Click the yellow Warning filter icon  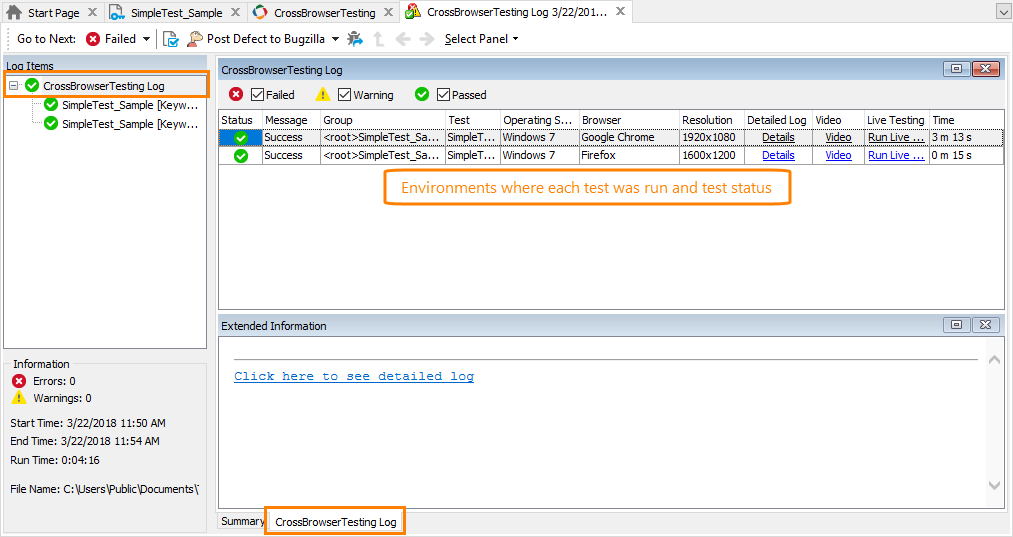click(322, 95)
